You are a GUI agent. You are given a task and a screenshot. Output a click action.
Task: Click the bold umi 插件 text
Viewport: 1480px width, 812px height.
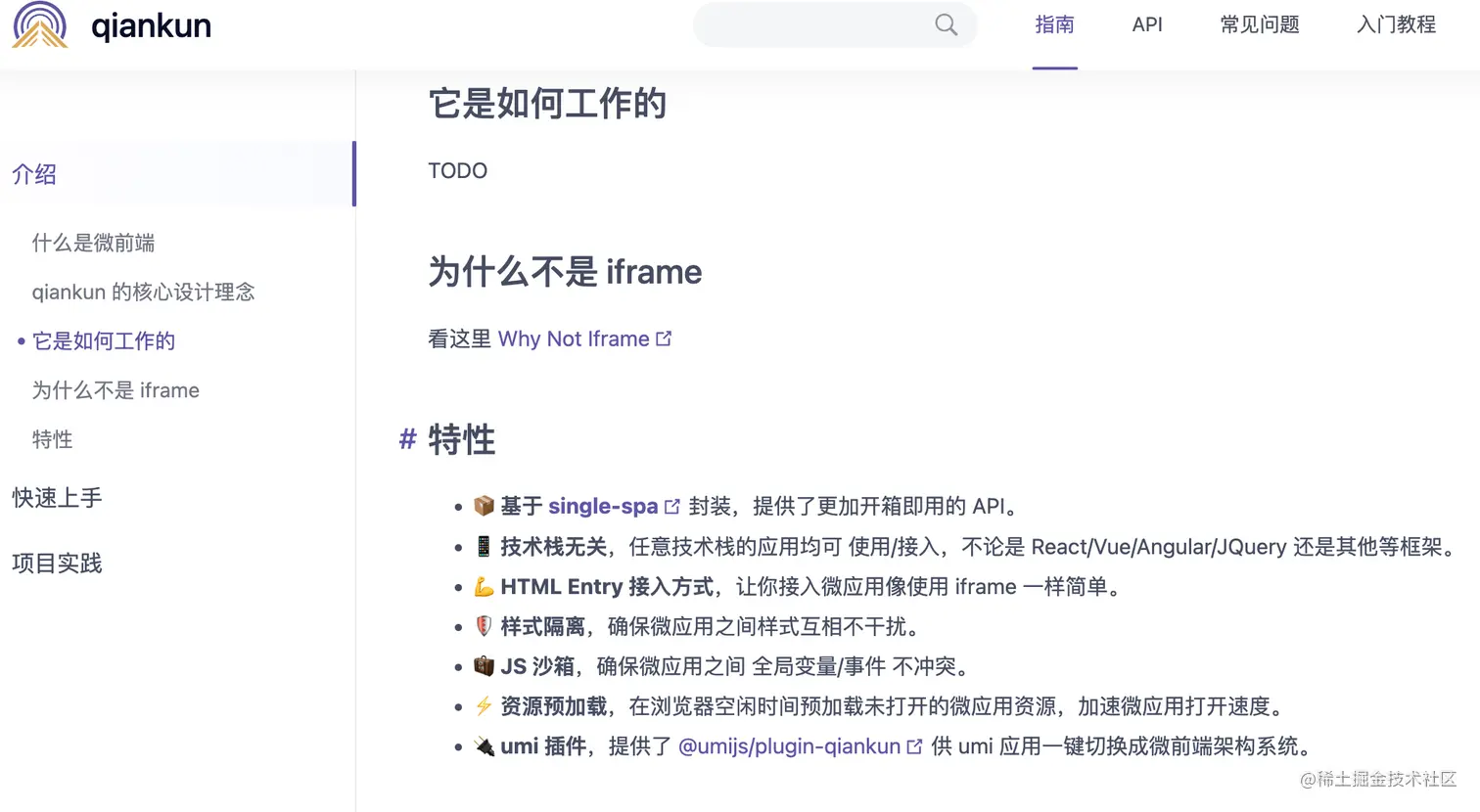tap(542, 746)
